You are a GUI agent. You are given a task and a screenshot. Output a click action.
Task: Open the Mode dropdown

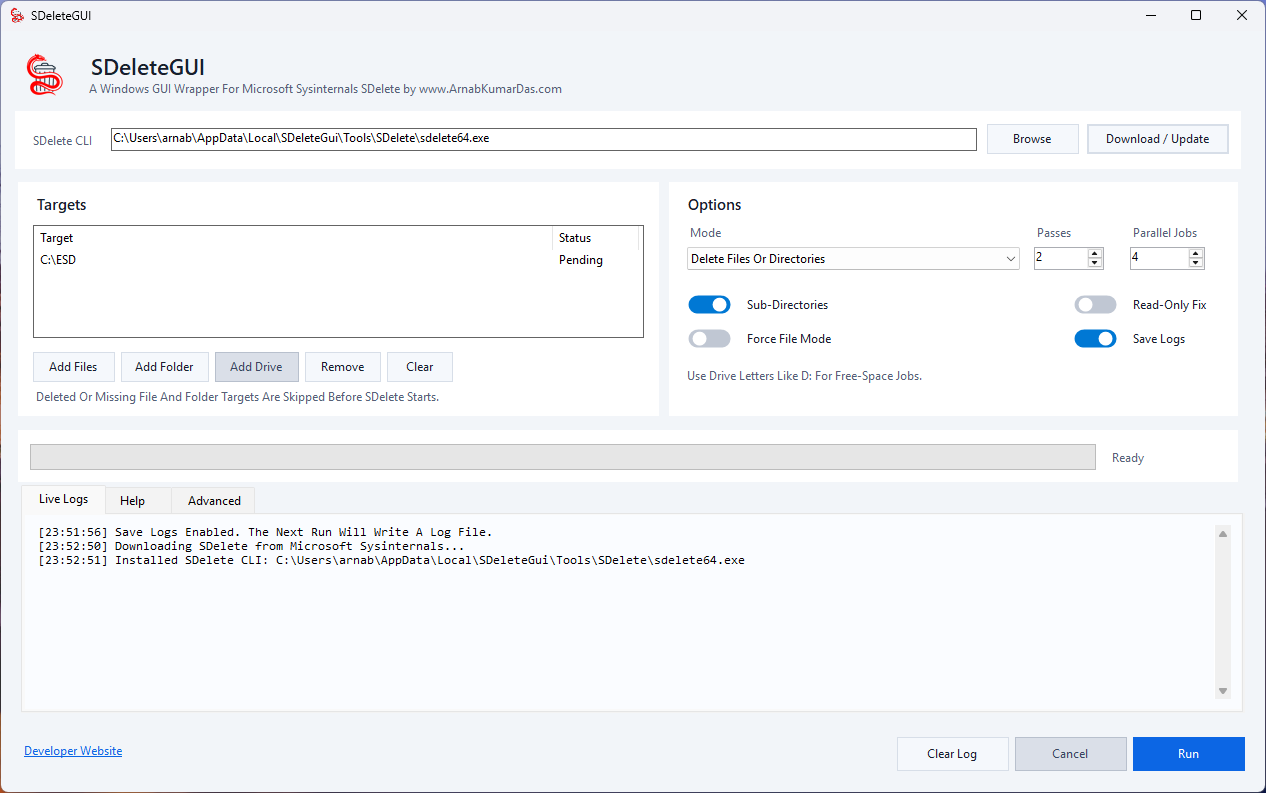854,259
